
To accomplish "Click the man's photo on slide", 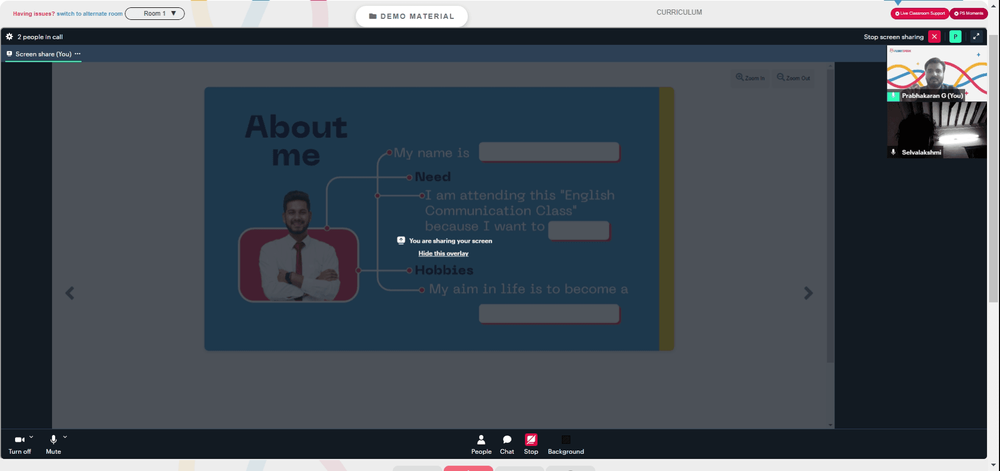I will [x=298, y=246].
